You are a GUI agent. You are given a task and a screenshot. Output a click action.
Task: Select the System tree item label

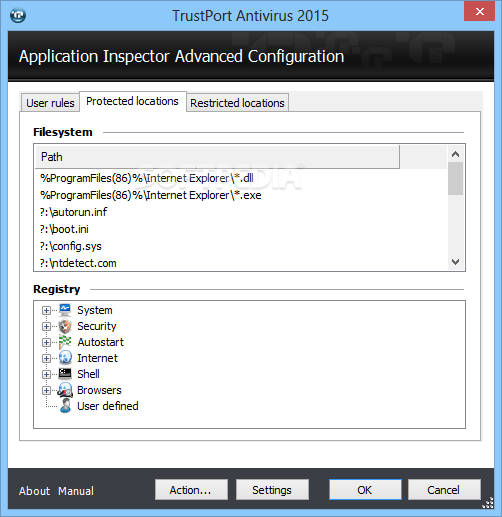[95, 310]
